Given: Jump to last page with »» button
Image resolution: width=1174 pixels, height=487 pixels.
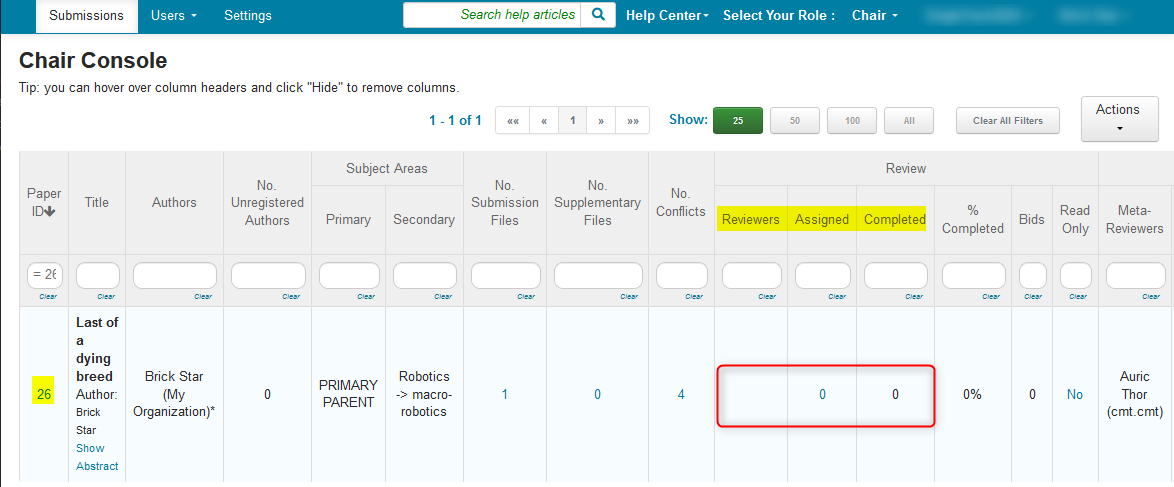Looking at the screenshot, I should [x=633, y=121].
